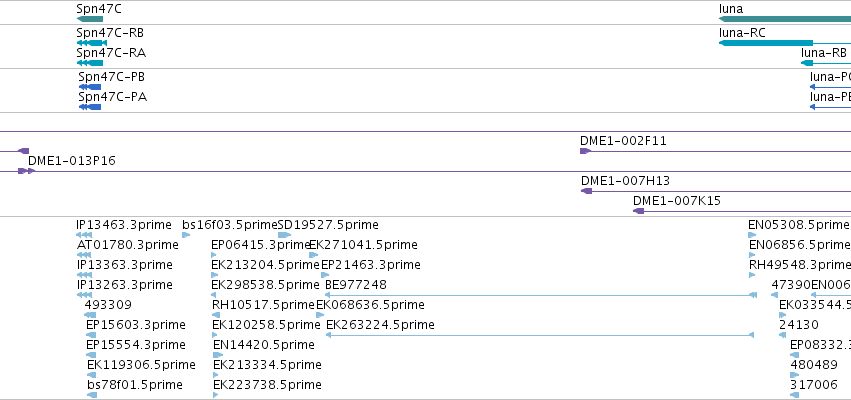Click the luna gene bar

pyautogui.click(x=785, y=19)
